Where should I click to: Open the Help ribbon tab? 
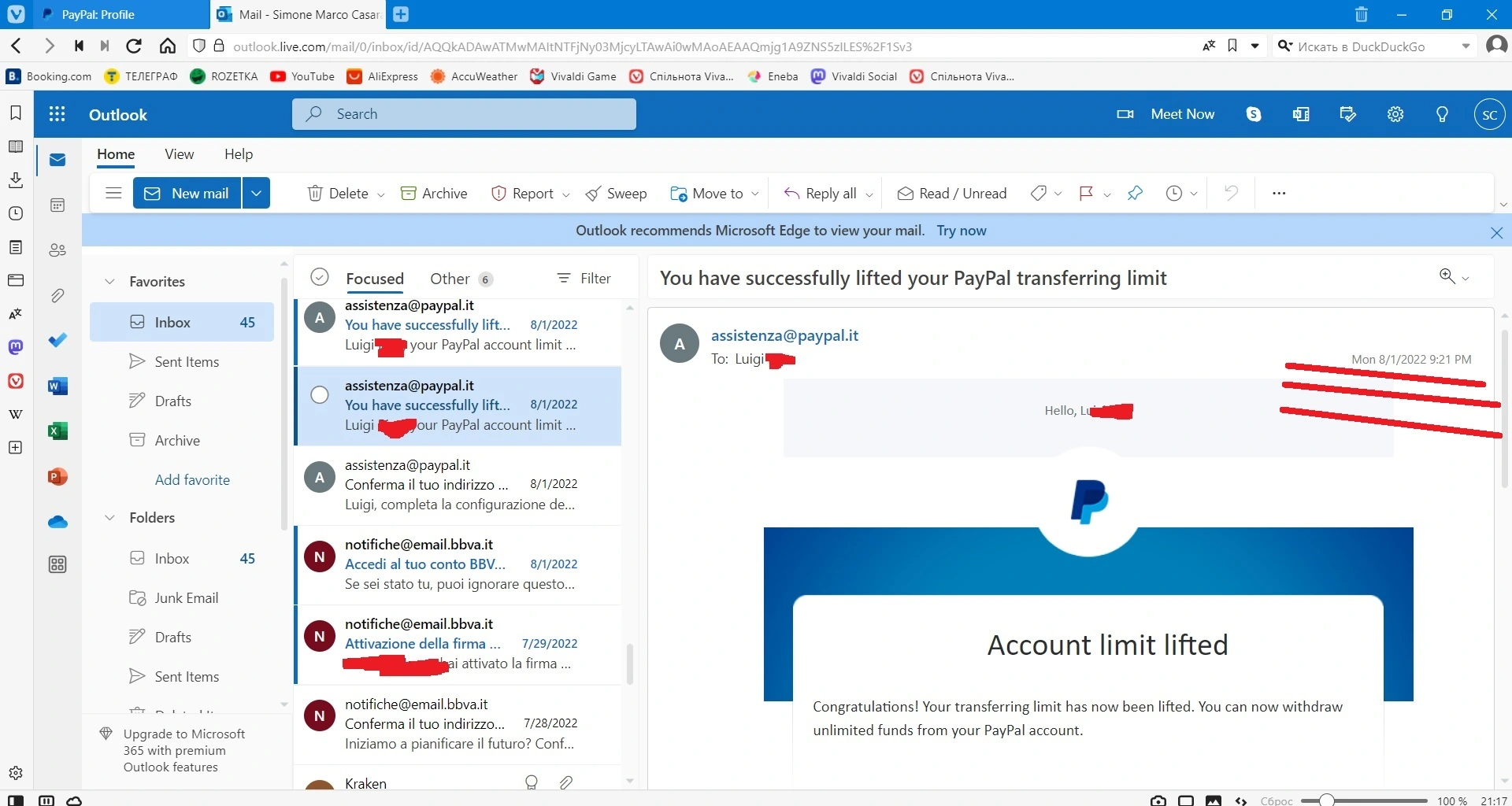click(239, 154)
